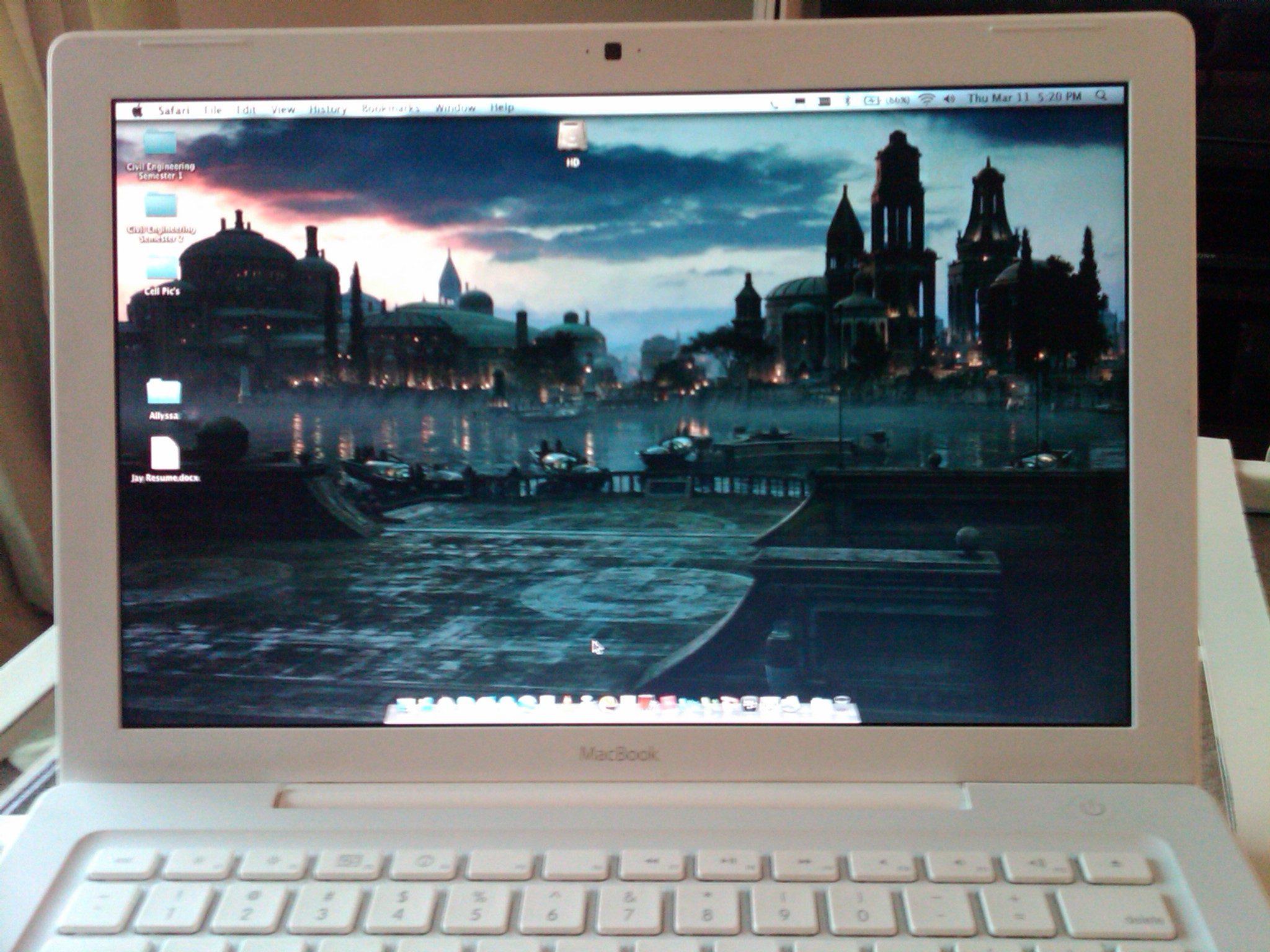Select the Allyssa folder
This screenshot has height=952, width=1270.
click(164, 399)
